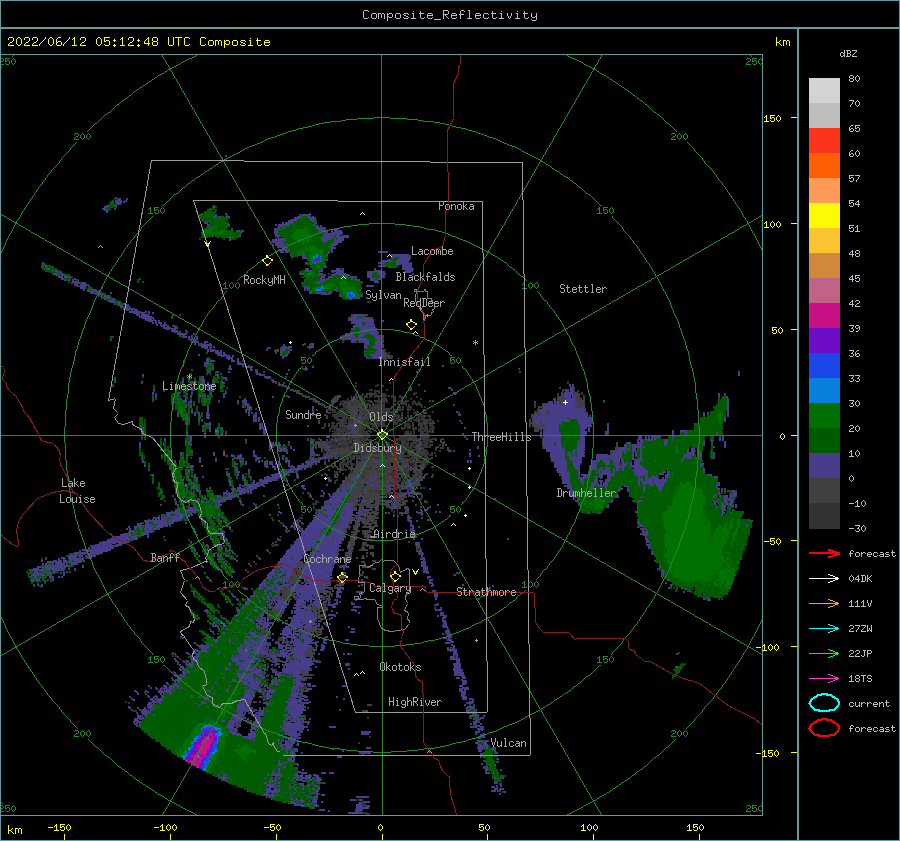Click the orange 111V arrow legend icon
Image resolution: width=900 pixels, height=841 pixels.
[824, 603]
